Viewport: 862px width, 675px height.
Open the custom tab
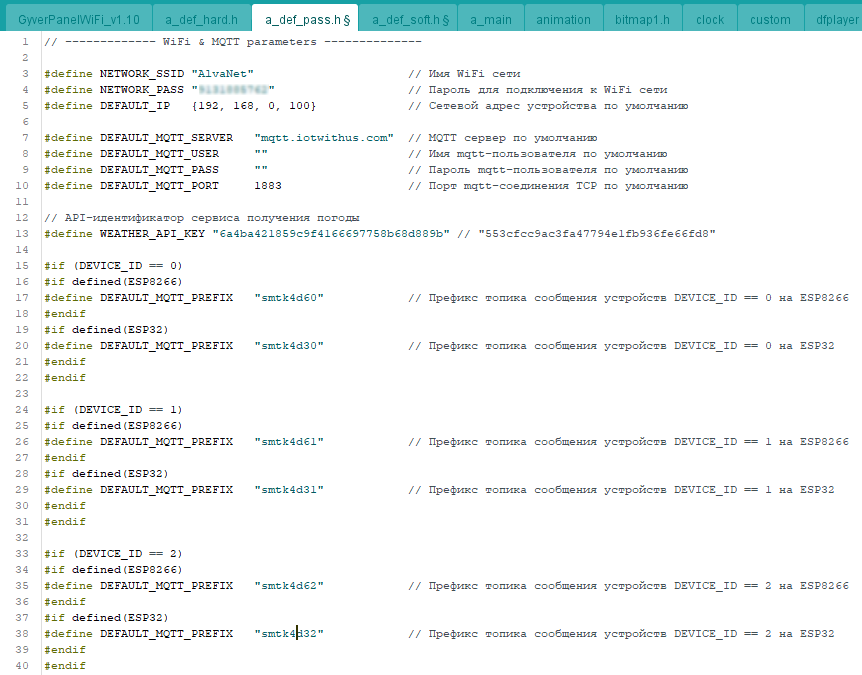click(770, 20)
